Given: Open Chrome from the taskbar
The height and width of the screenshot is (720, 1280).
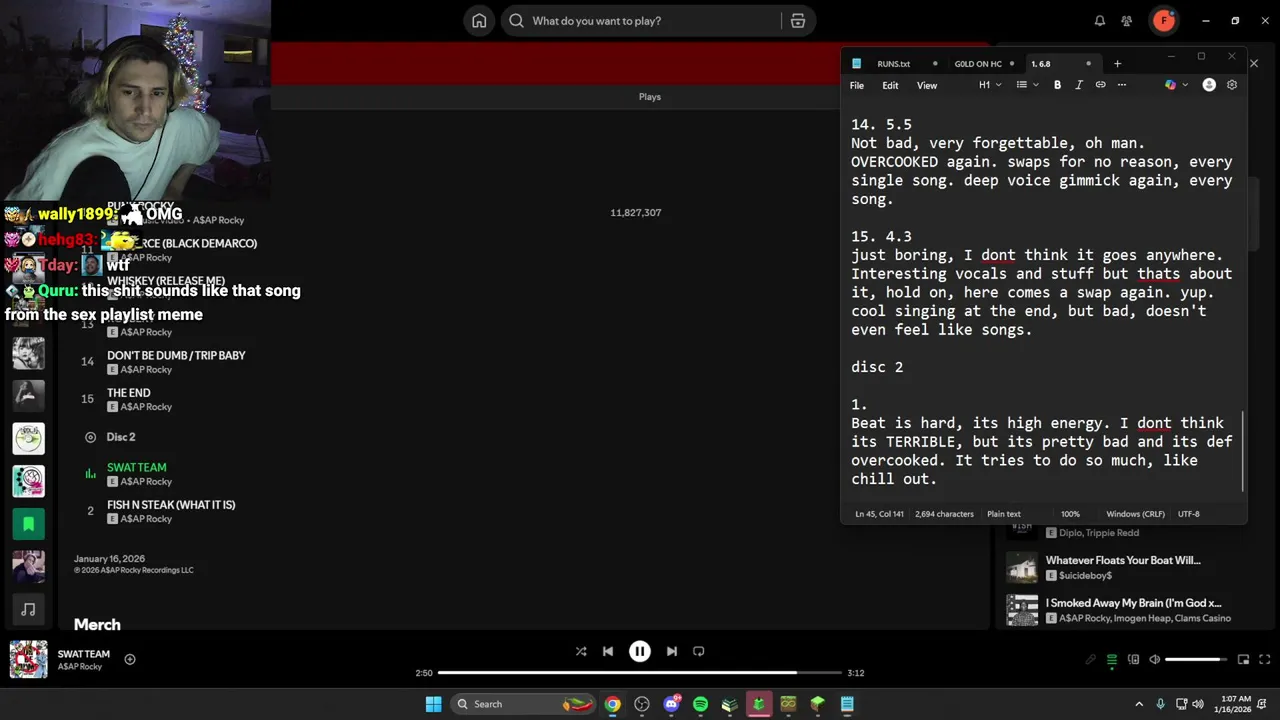Looking at the screenshot, I should pos(612,704).
